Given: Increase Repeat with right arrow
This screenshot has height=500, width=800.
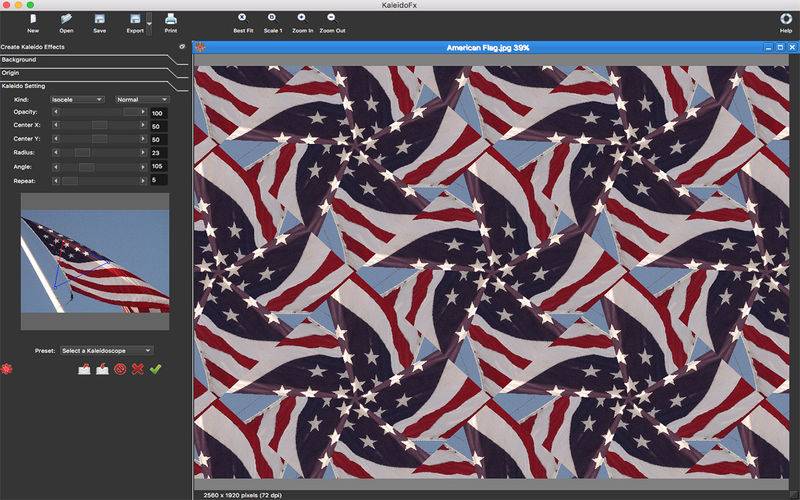Looking at the screenshot, I should [143, 181].
